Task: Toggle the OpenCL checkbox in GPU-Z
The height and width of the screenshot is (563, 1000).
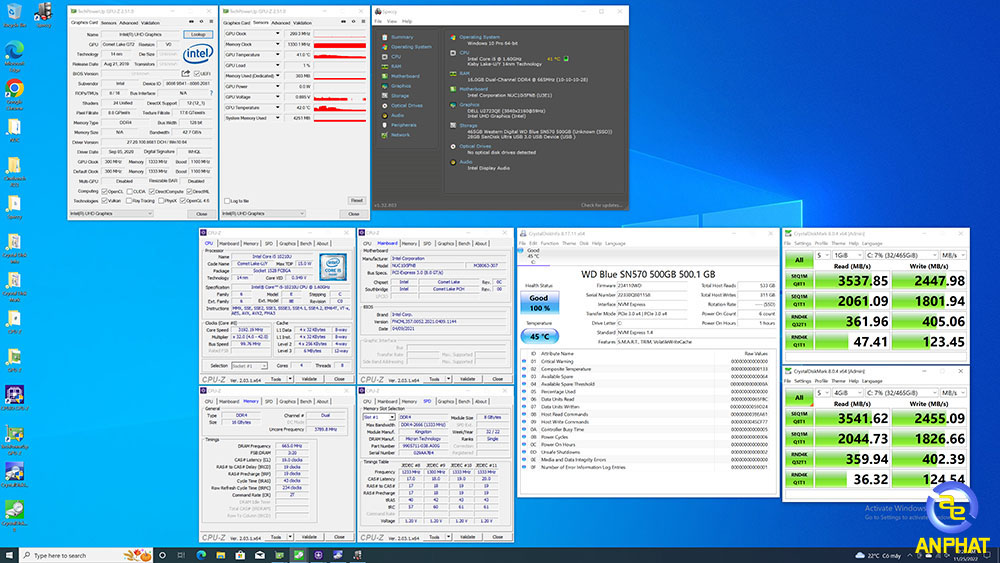Action: [105, 191]
